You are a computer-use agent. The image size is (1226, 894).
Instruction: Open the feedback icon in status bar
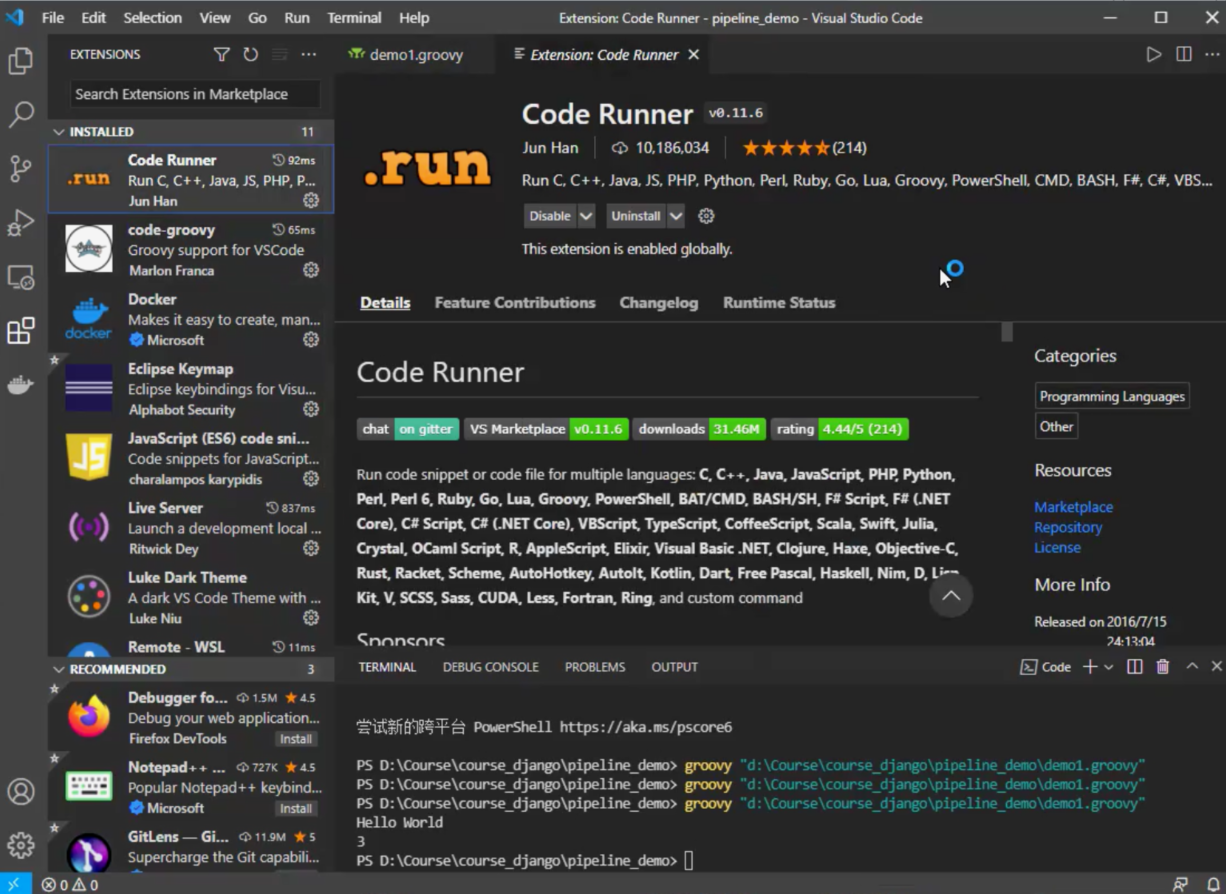tap(1181, 884)
